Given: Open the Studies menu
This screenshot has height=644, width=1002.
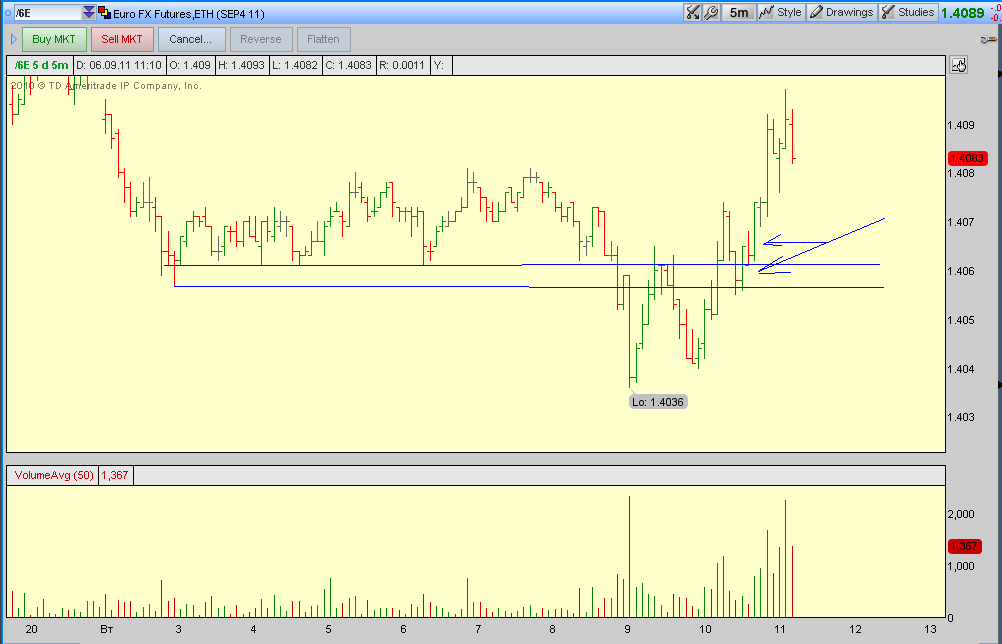Looking at the screenshot, I should 907,12.
